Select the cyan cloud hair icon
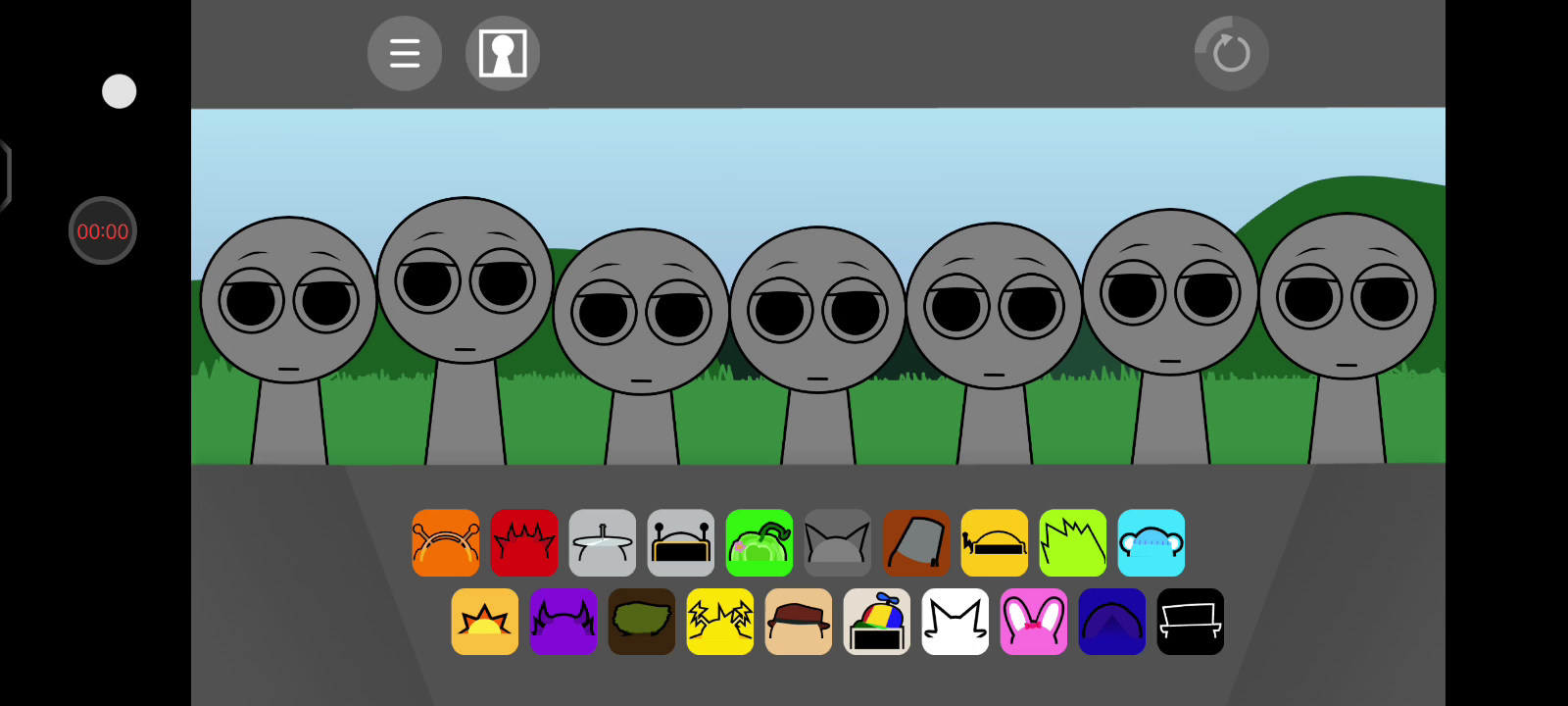The height and width of the screenshot is (706, 1568). coord(1151,543)
